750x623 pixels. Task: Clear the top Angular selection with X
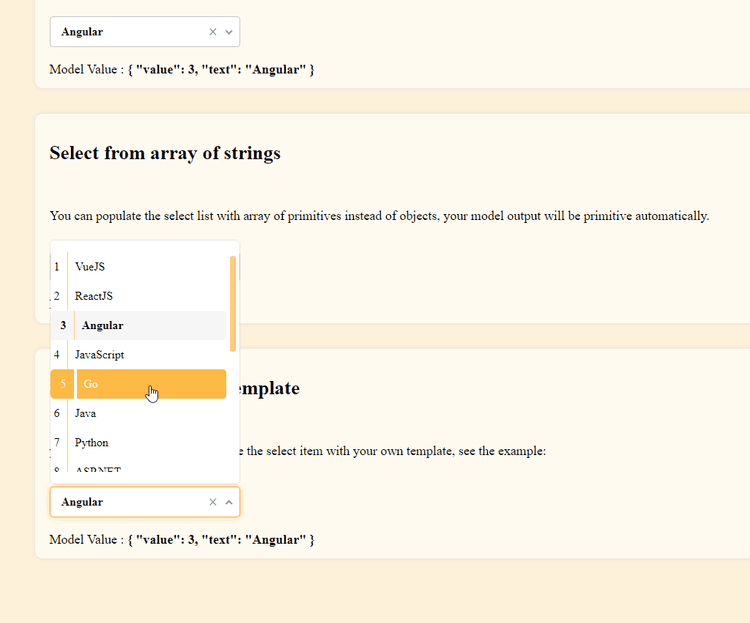(212, 32)
